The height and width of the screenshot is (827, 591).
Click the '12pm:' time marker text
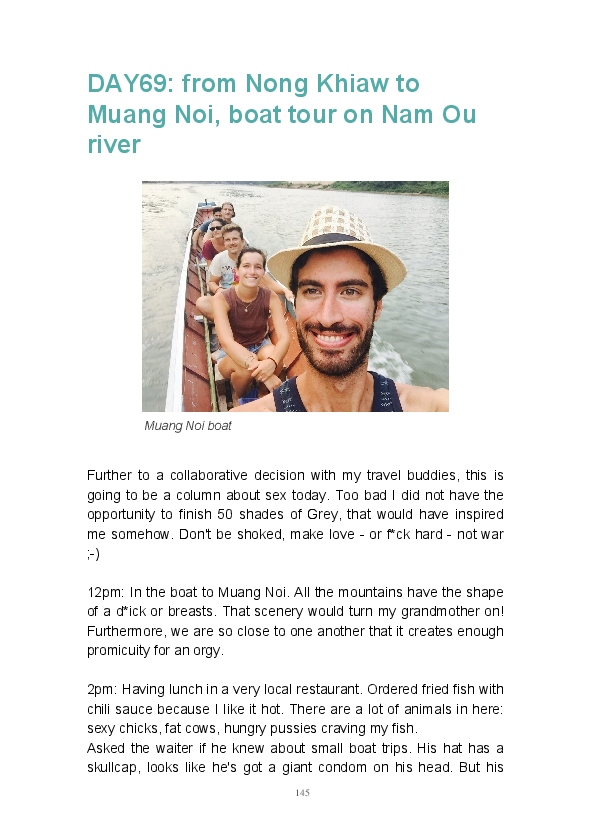[106, 592]
